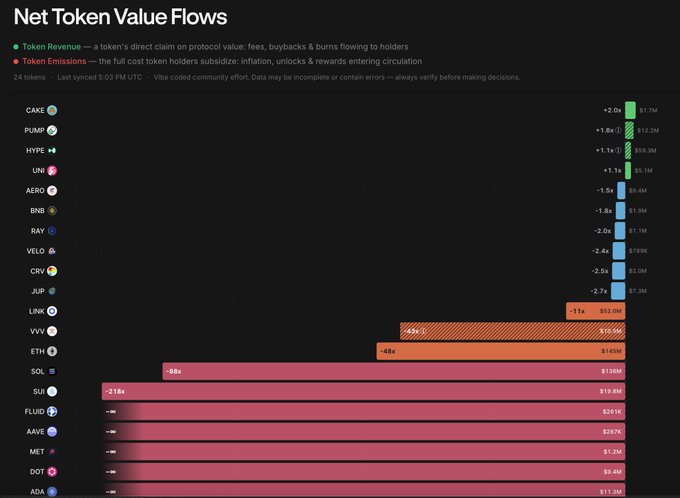Click the CAKE token logo icon
Viewport: 680px width, 498px height.
click(x=52, y=110)
